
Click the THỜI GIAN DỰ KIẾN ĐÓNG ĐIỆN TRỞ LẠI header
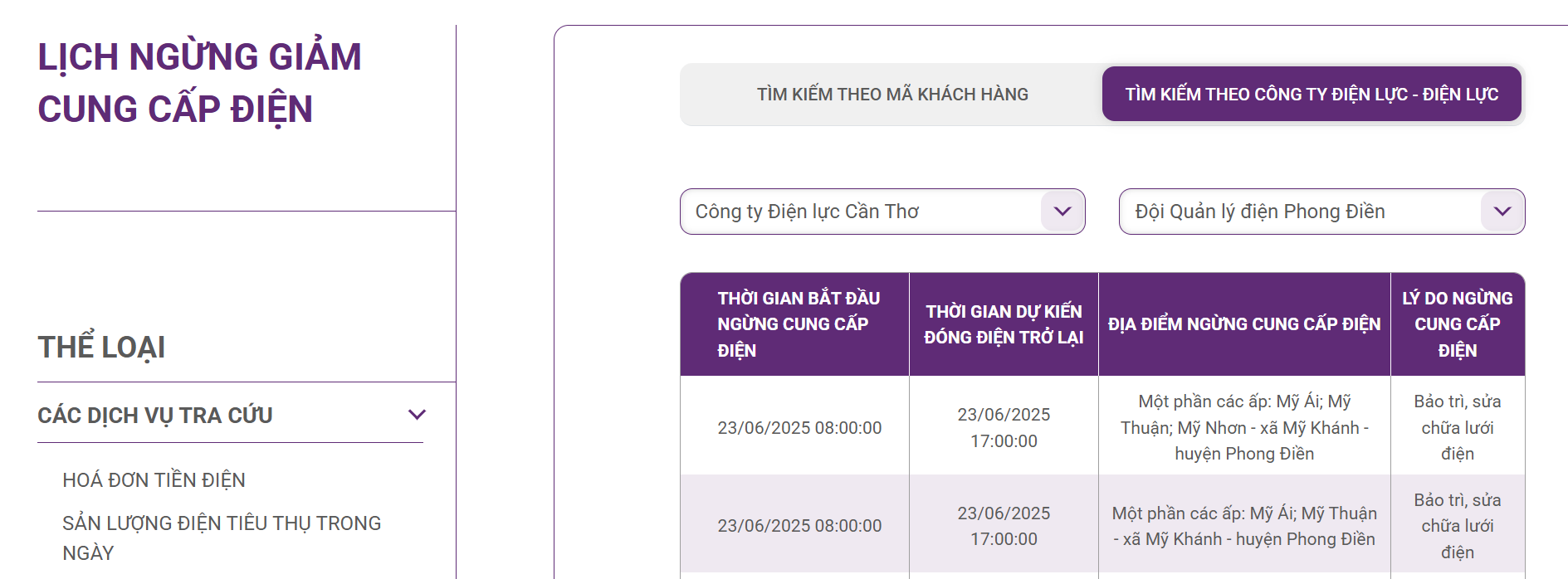pos(1004,324)
